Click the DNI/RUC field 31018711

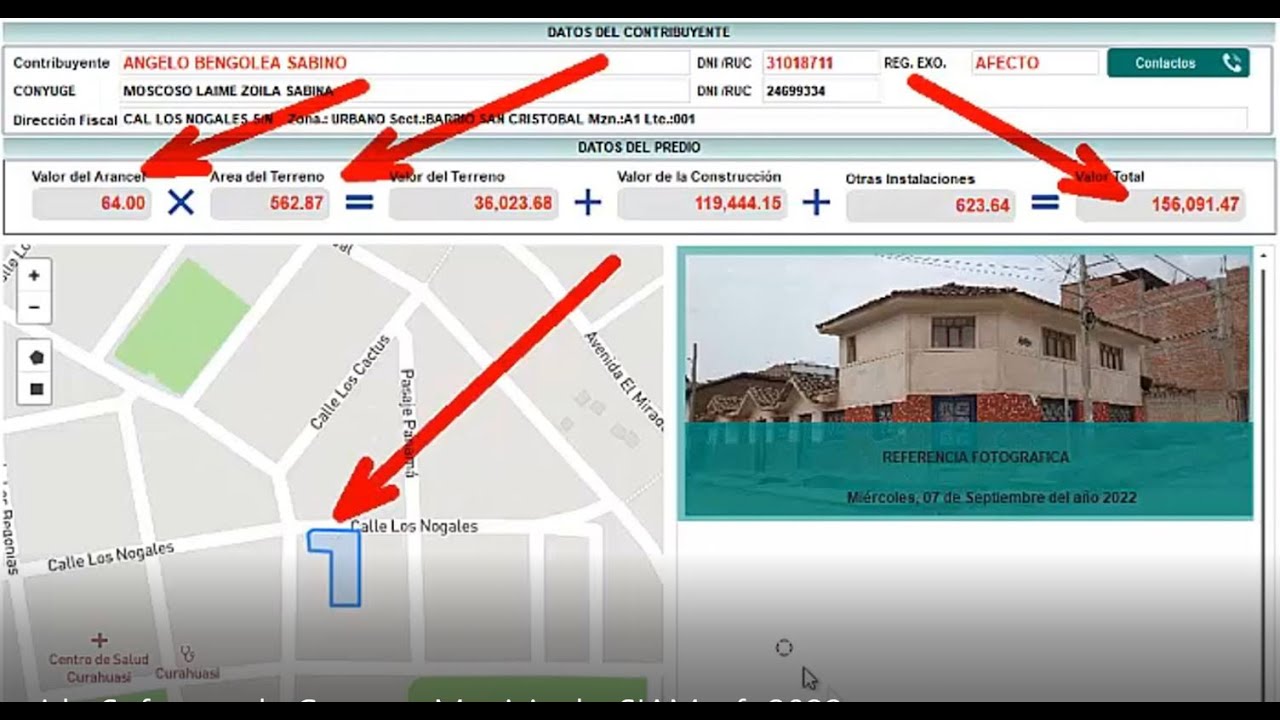(x=820, y=63)
